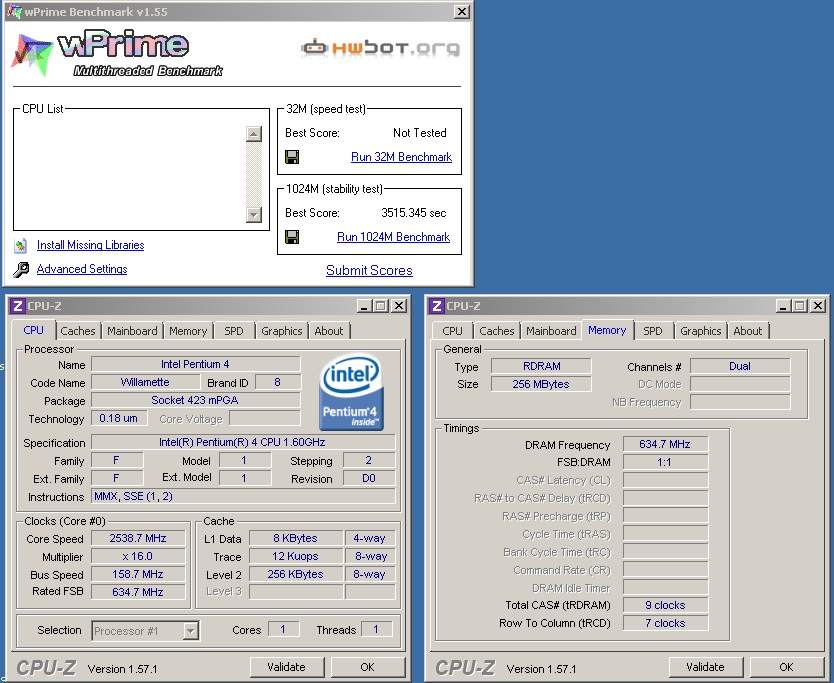Click OK in left CPU-Z window
Screen dimensions: 834x683
tap(368, 667)
